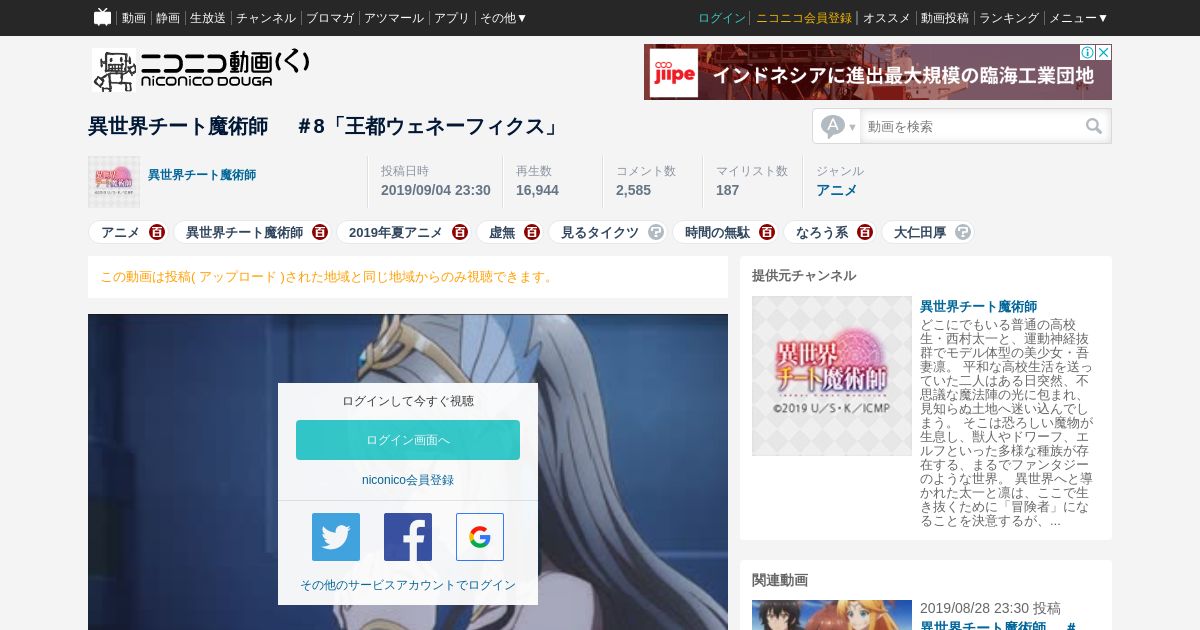Viewport: 1200px width, 630px height.
Task: Log in with the Google icon
Action: [480, 537]
